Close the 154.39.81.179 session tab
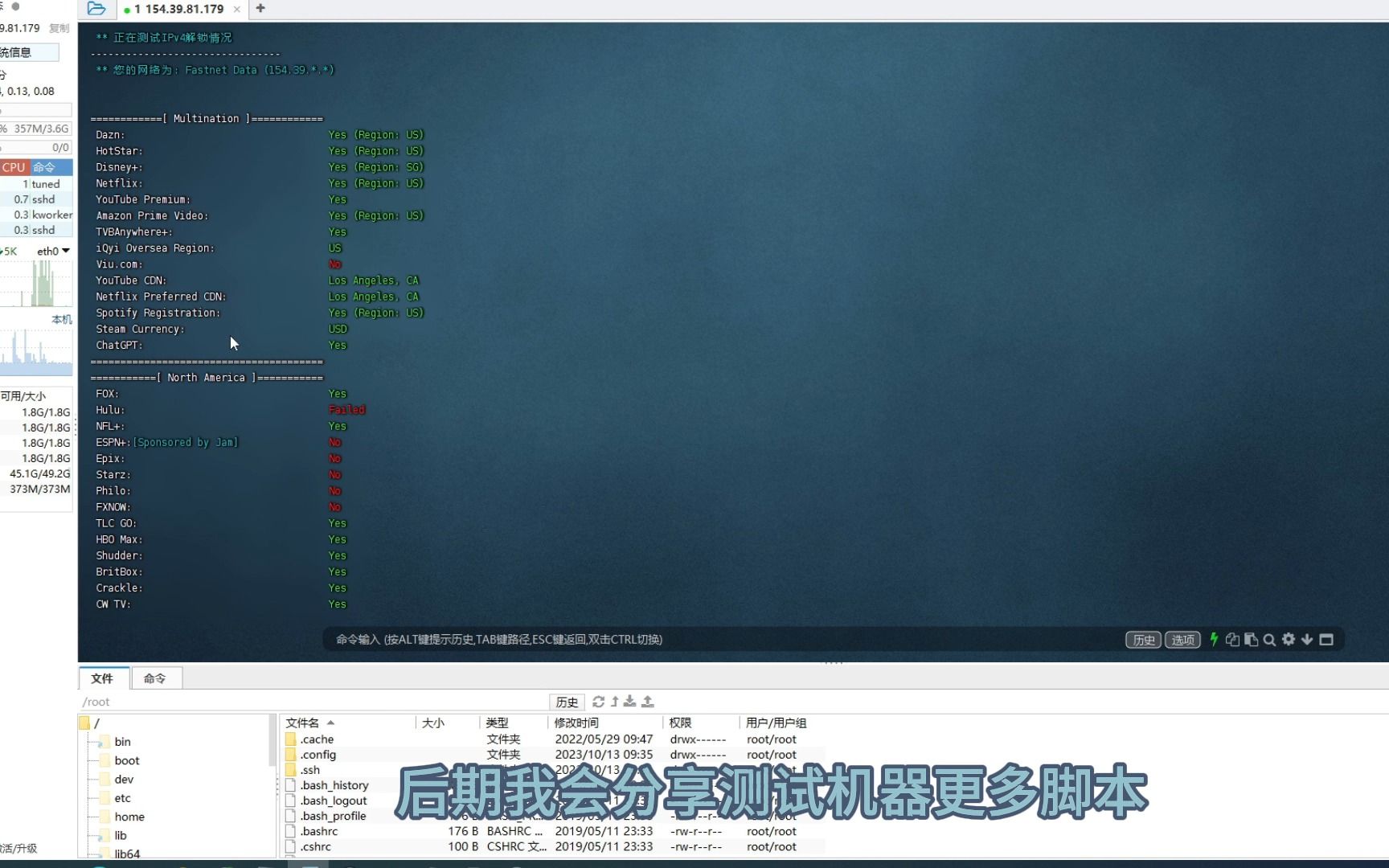Image resolution: width=1389 pixels, height=868 pixels. click(236, 10)
